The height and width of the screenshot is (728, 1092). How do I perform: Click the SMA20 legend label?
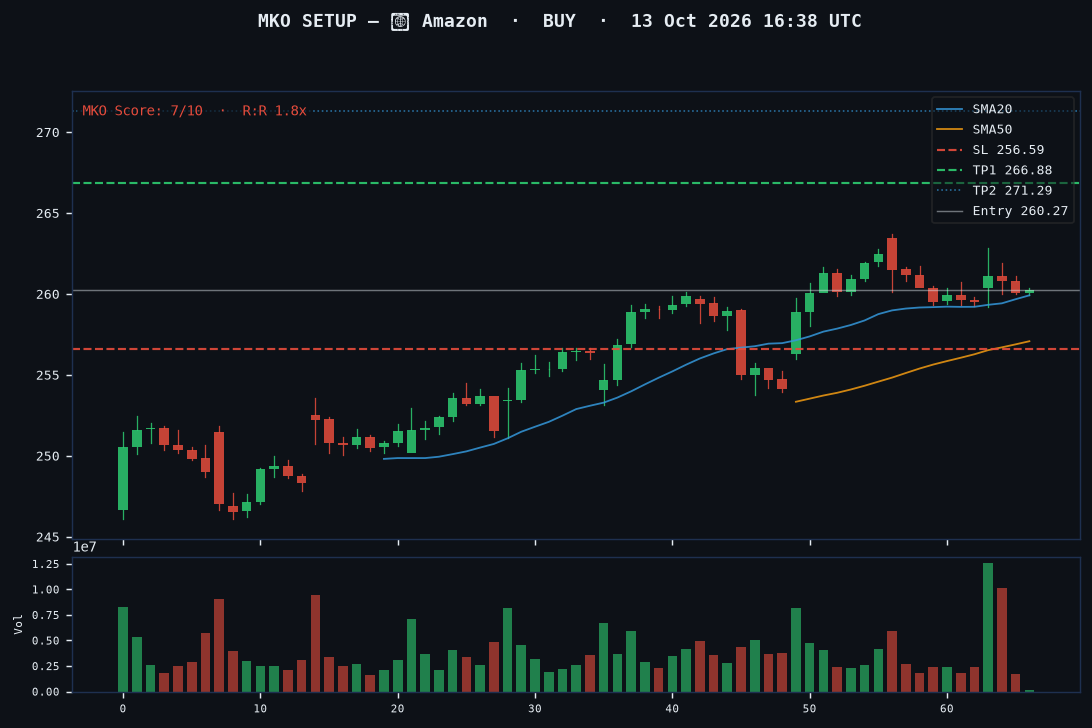point(992,109)
